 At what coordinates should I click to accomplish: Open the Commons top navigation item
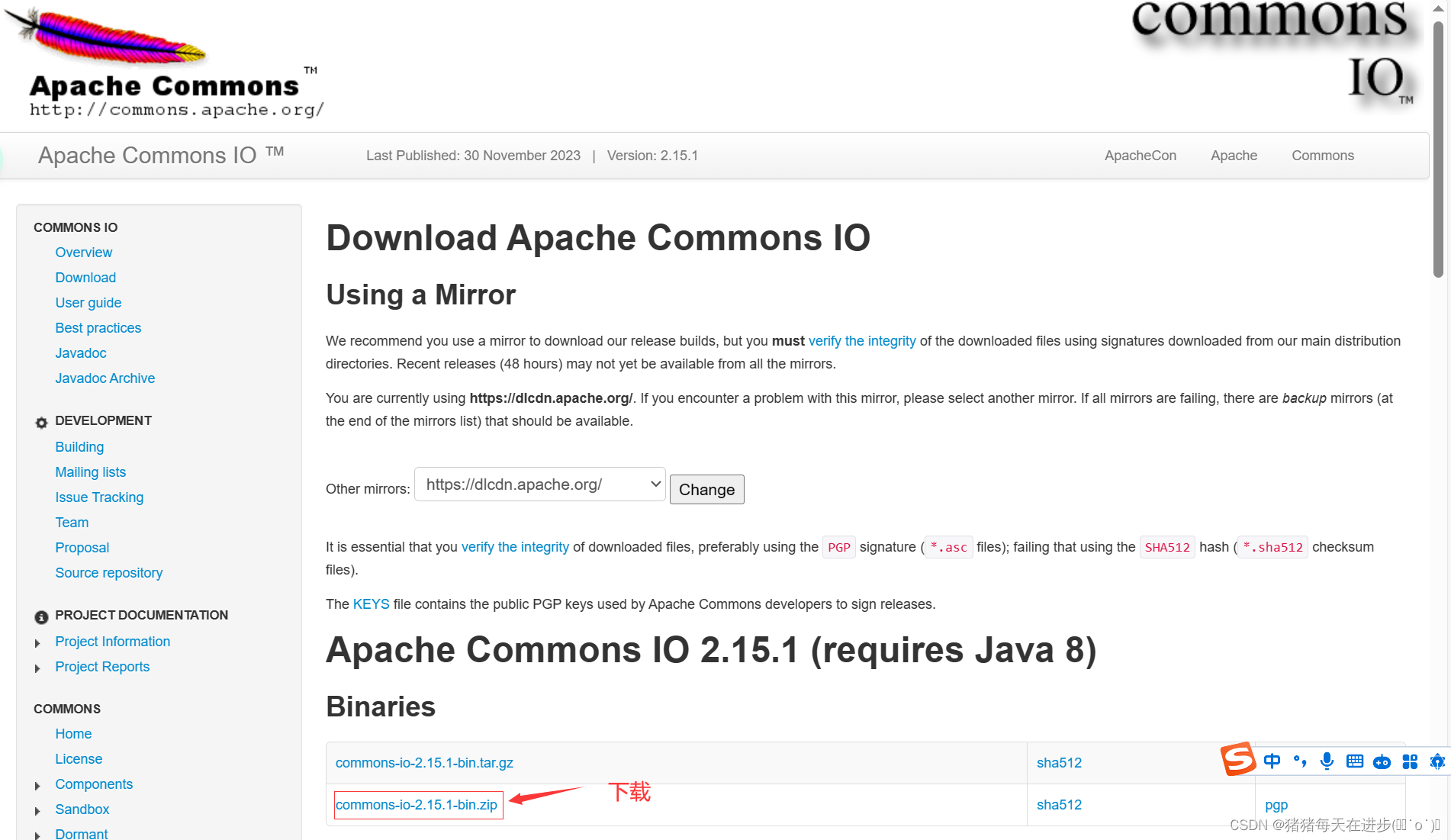[1323, 156]
